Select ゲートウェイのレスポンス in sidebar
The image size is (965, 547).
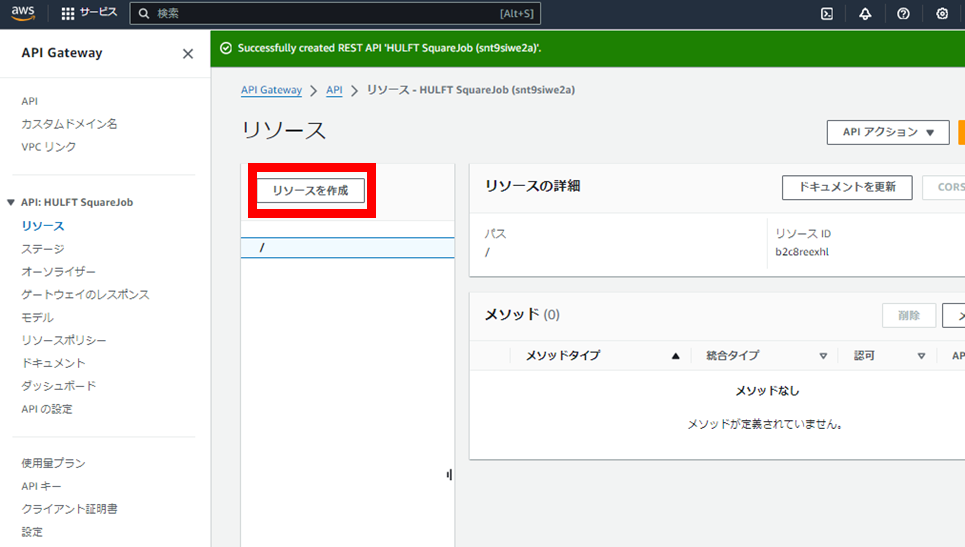click(x=85, y=294)
